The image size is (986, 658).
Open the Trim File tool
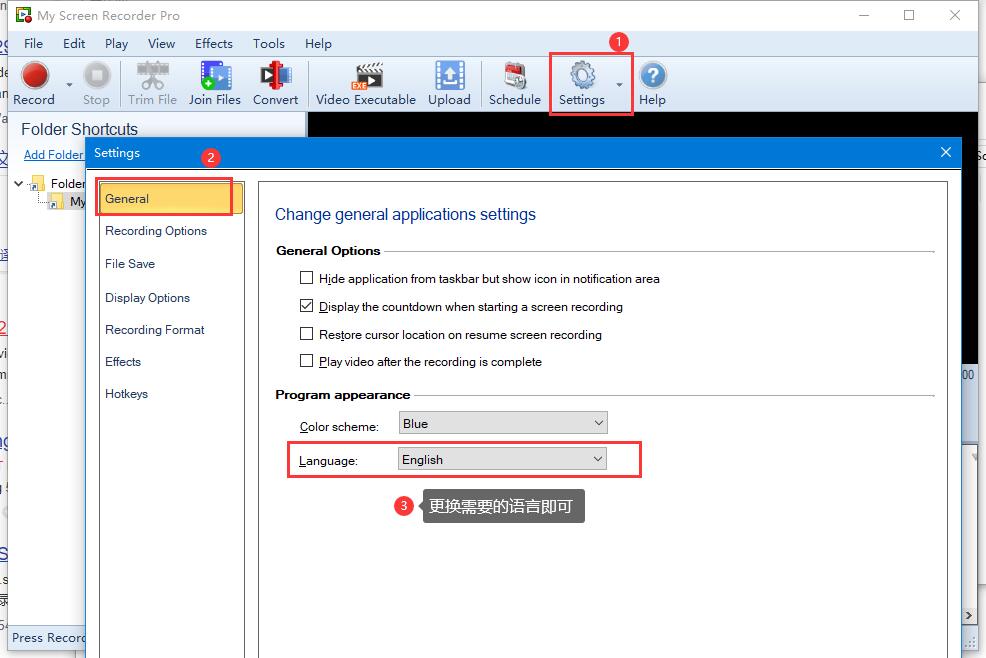(x=152, y=83)
